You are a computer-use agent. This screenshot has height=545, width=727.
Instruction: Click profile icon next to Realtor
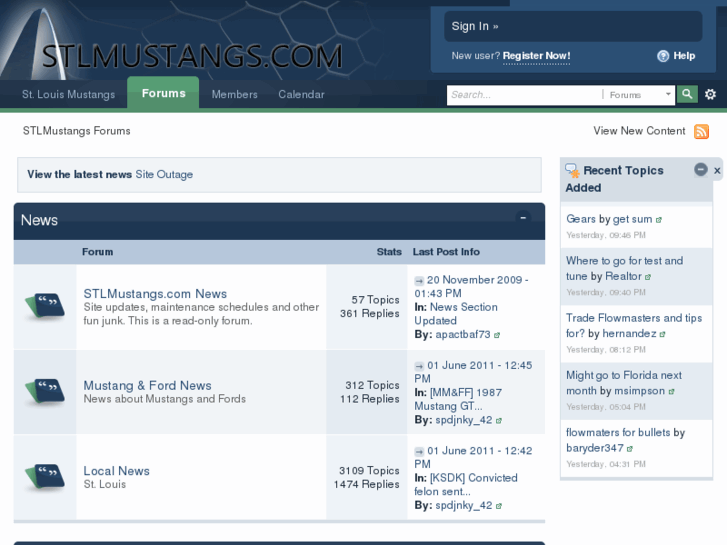click(x=648, y=277)
